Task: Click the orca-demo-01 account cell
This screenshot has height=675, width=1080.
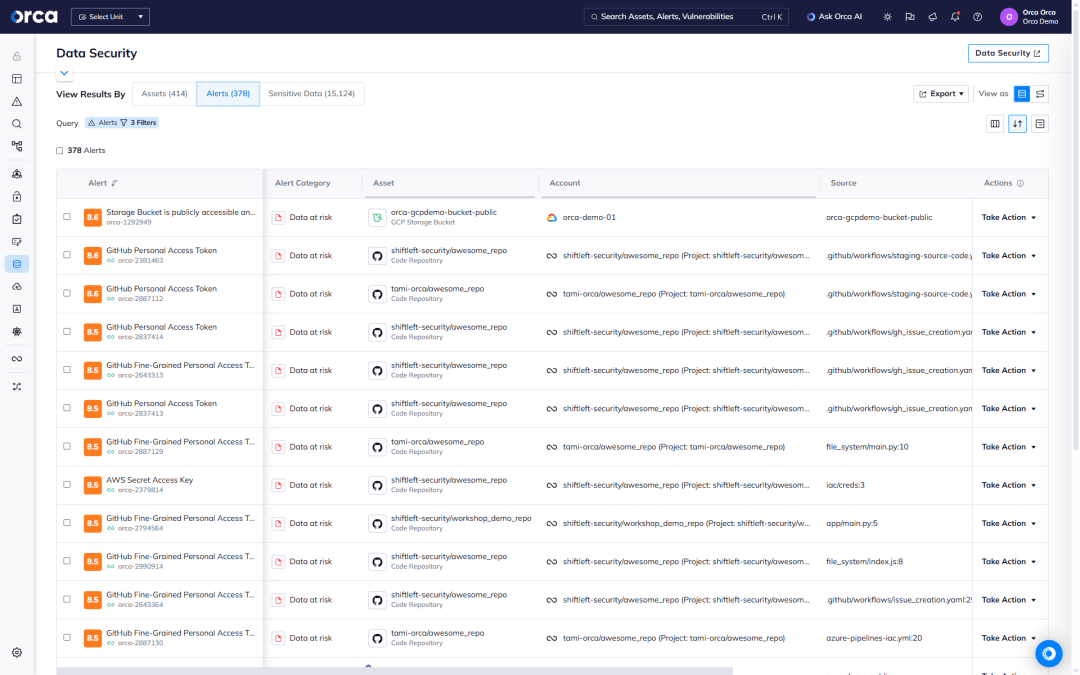Action: click(x=589, y=218)
